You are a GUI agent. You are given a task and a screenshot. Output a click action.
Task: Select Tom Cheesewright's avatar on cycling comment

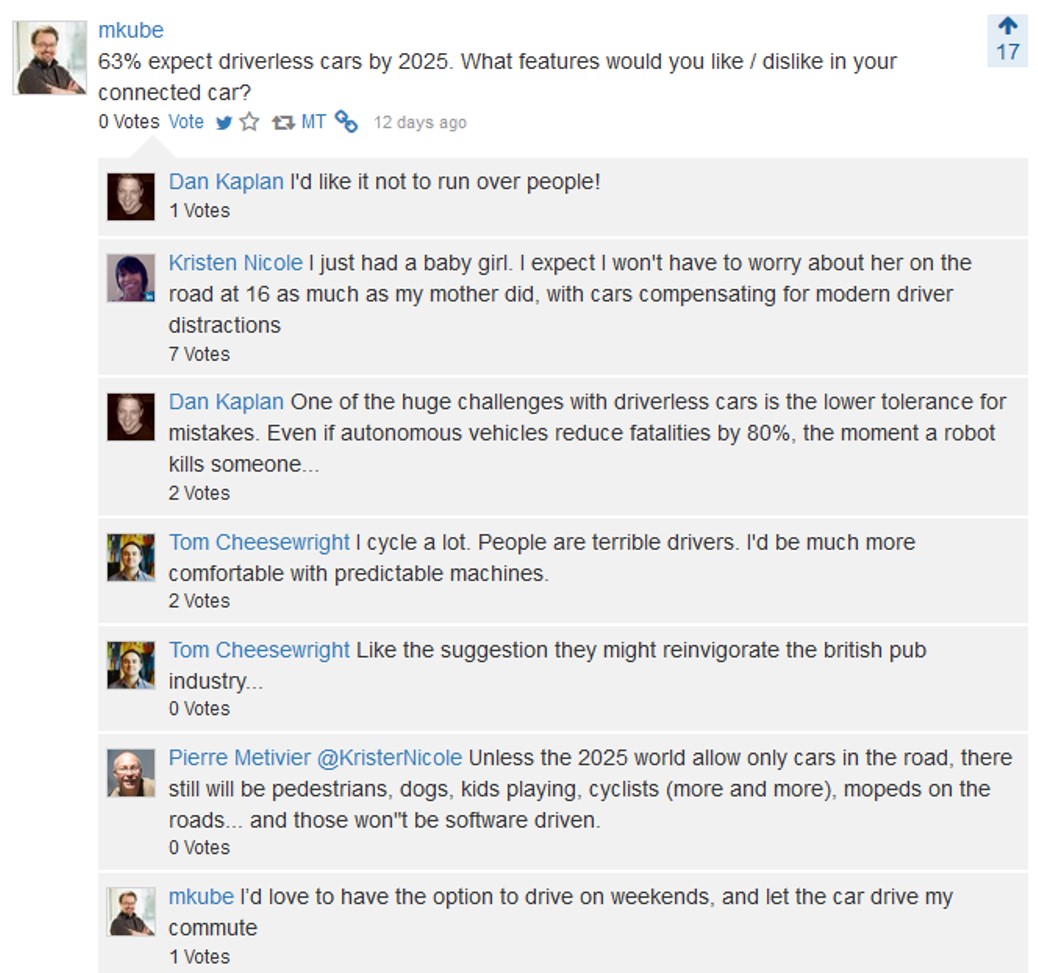point(131,557)
